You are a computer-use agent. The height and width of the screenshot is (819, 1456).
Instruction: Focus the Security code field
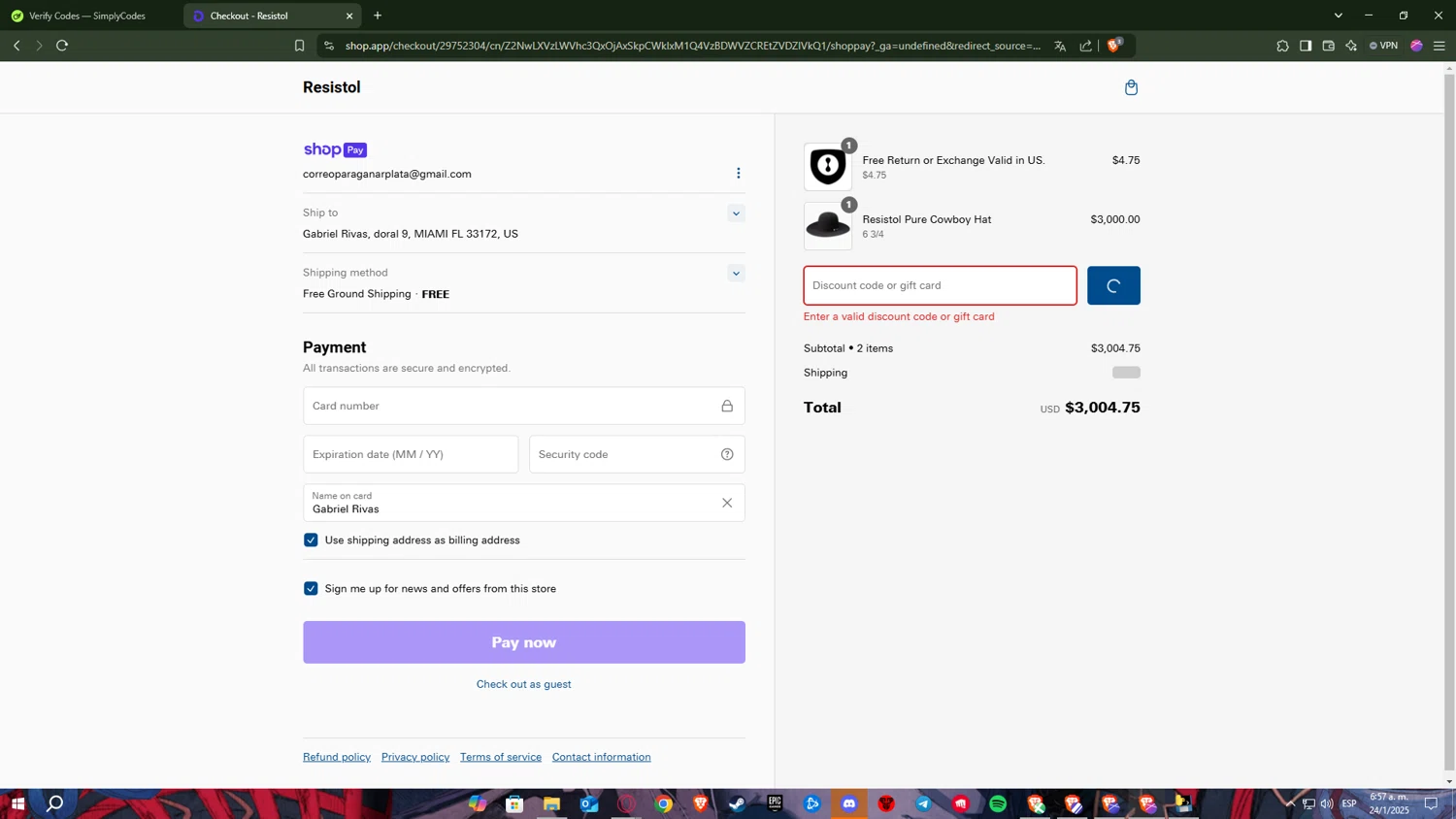pyautogui.click(x=637, y=454)
